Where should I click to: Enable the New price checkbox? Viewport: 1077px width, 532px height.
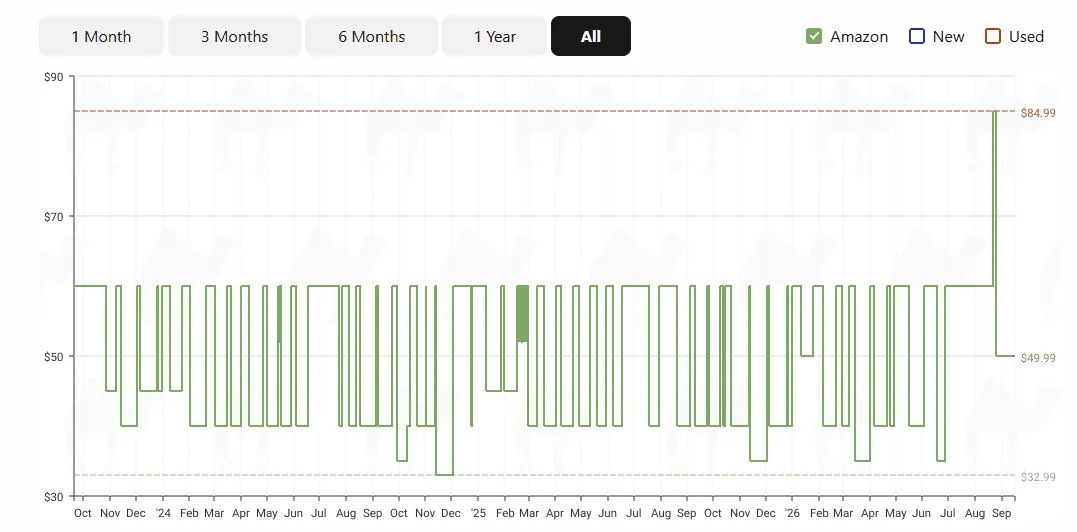pyautogui.click(x=917, y=36)
